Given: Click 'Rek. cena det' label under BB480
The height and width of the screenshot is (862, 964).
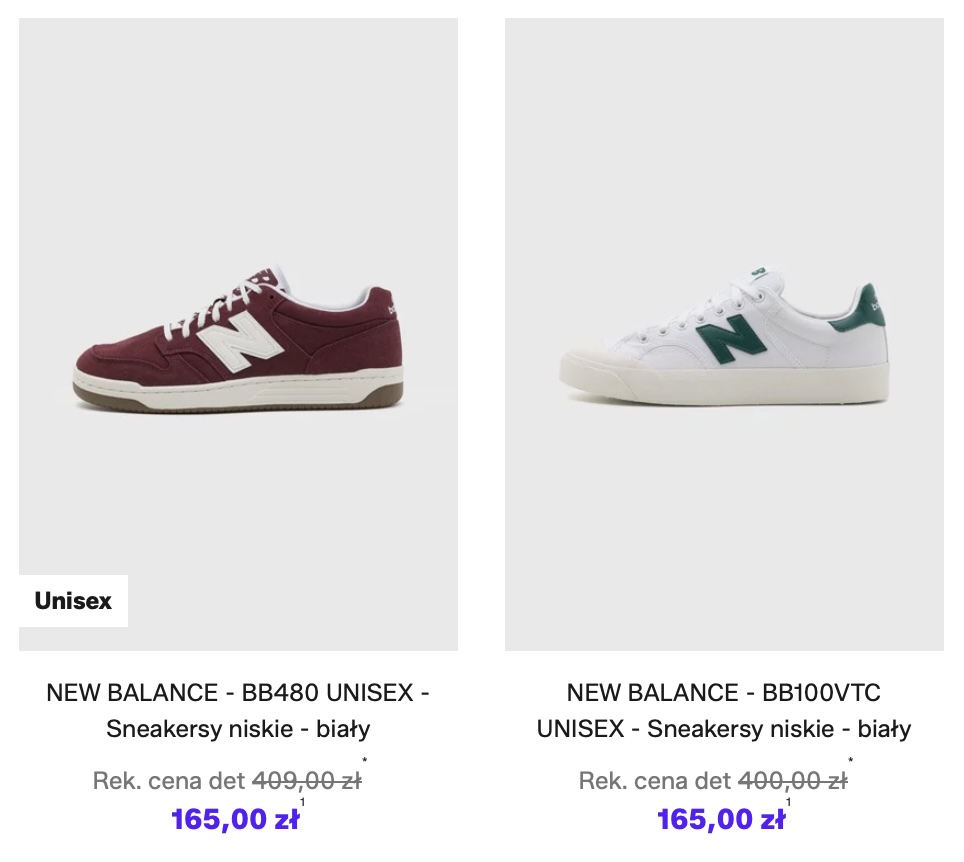Looking at the screenshot, I should [x=168, y=781].
